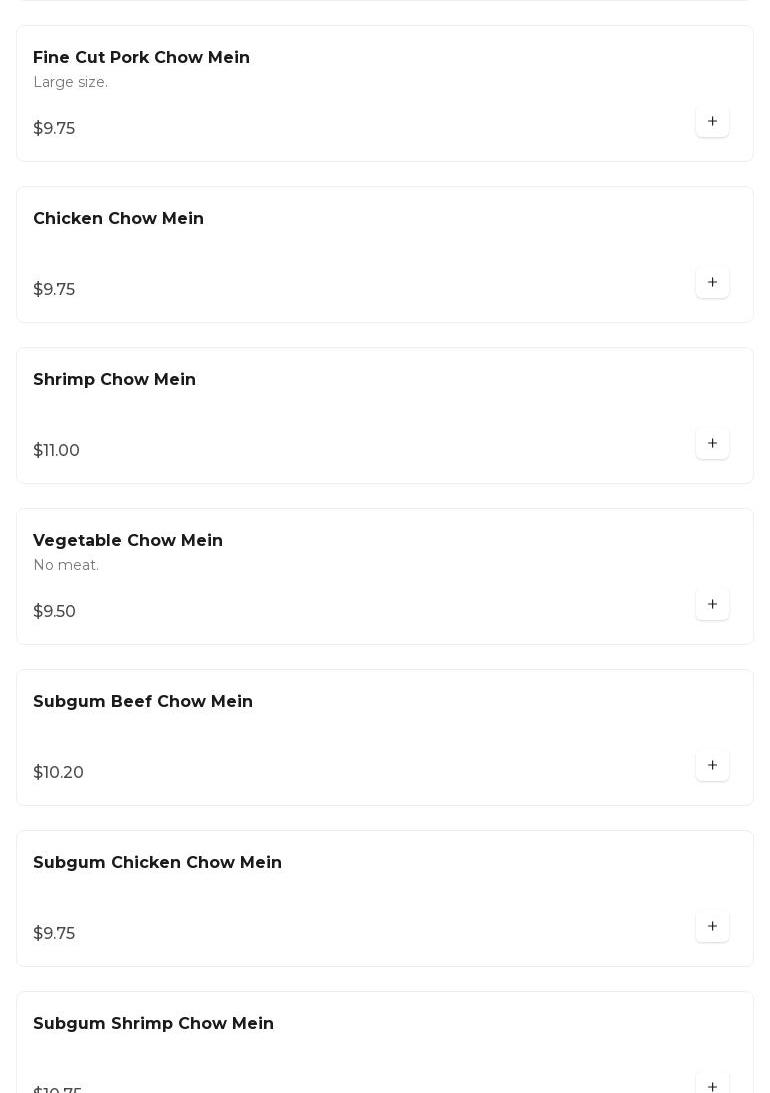
Task: Select Subgum Shrimp Chow Mein title
Action: 153,1024
